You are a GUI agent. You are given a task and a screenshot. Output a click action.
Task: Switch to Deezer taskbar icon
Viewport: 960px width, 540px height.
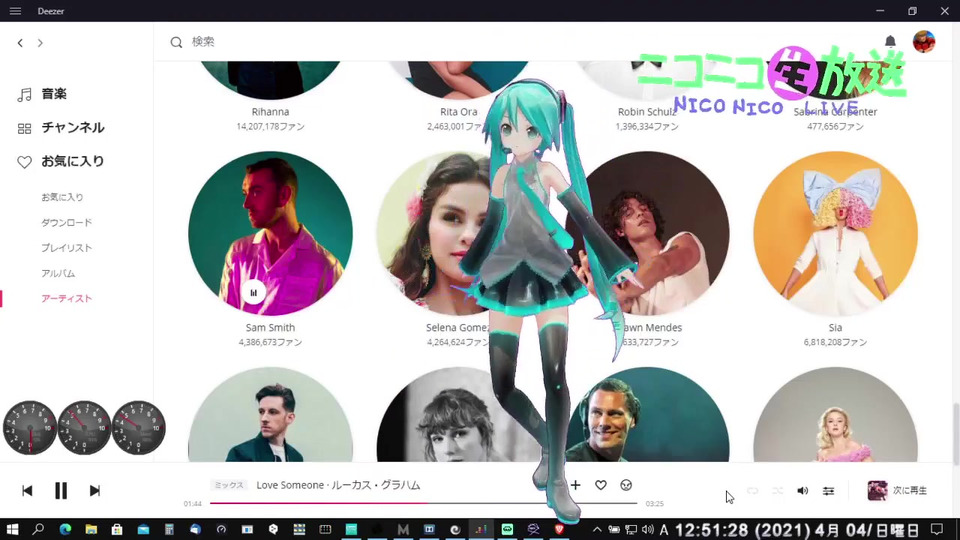click(x=481, y=530)
